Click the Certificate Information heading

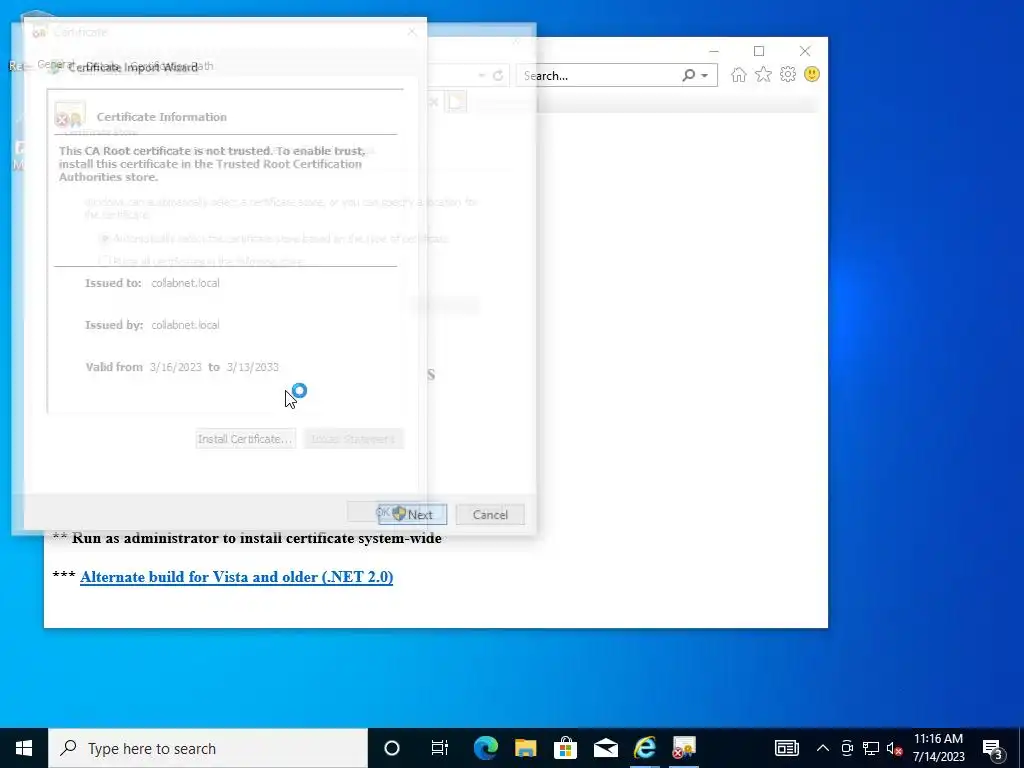[162, 117]
